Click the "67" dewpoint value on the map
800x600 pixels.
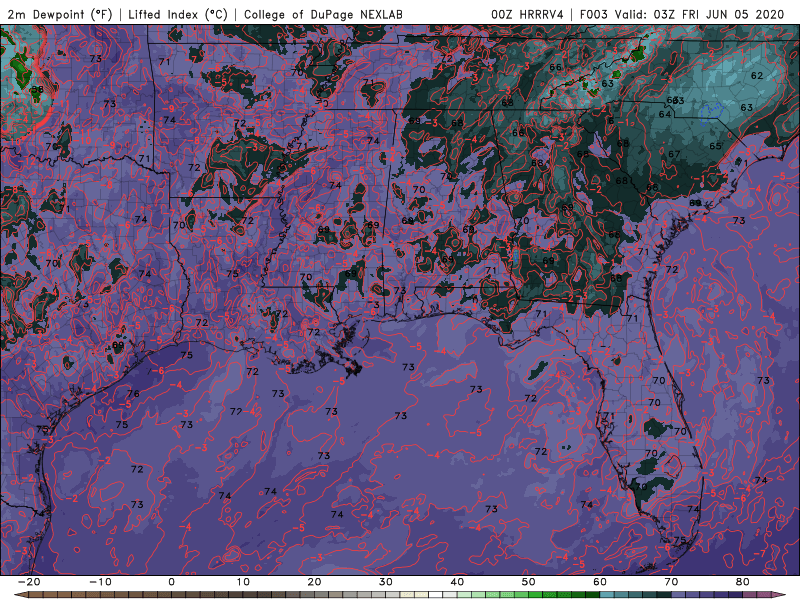[x=674, y=154]
